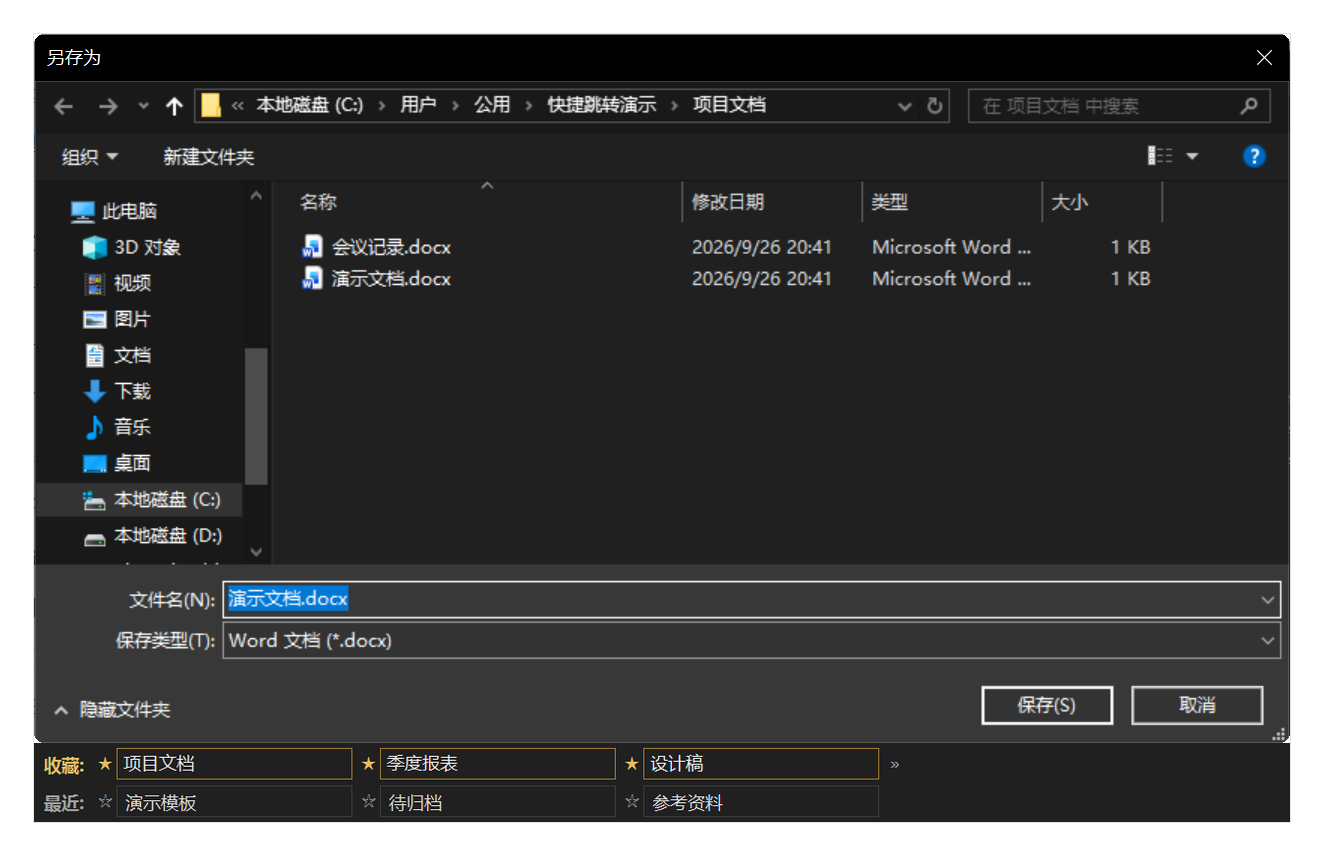Jump to 用户 in the address breadcrumb
This screenshot has width=1324, height=856.
418,105
